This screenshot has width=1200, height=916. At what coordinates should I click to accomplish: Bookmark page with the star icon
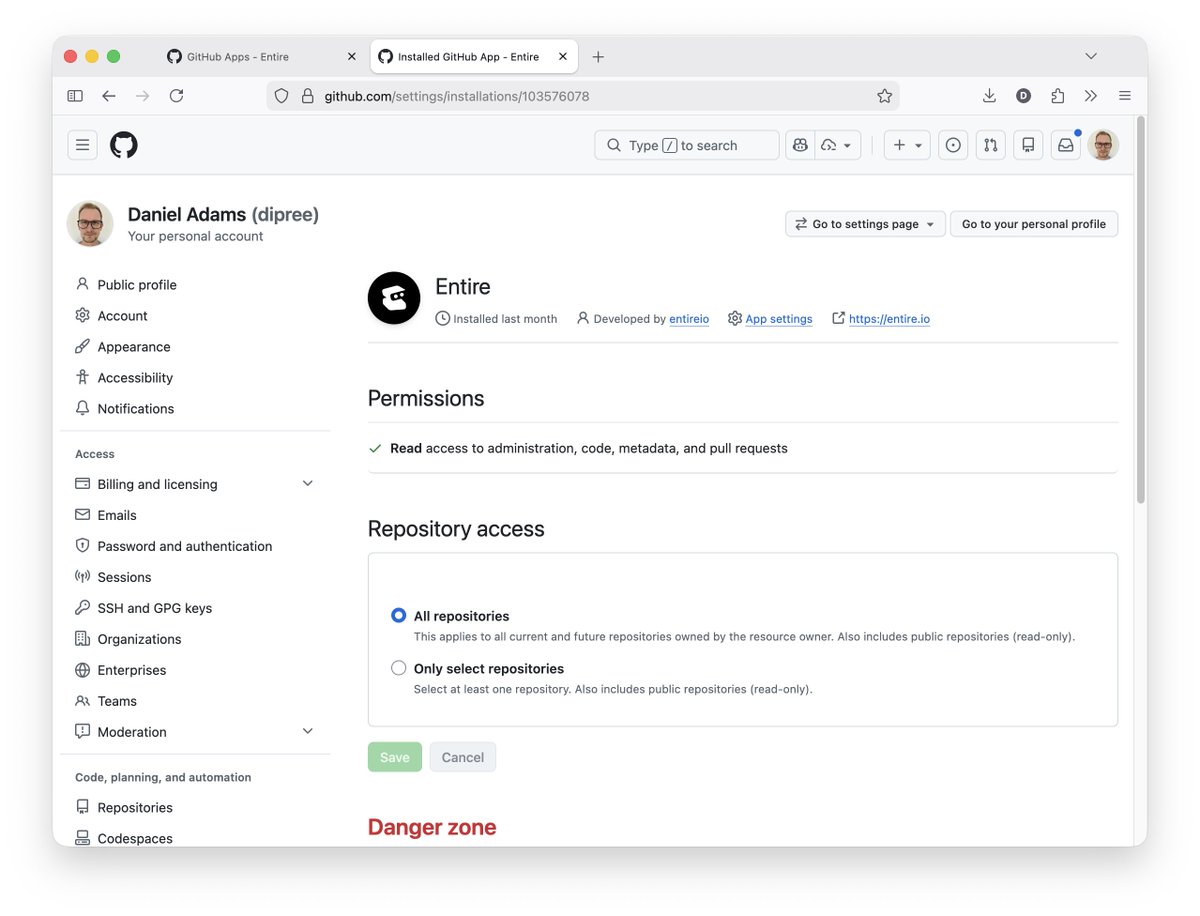coord(884,96)
